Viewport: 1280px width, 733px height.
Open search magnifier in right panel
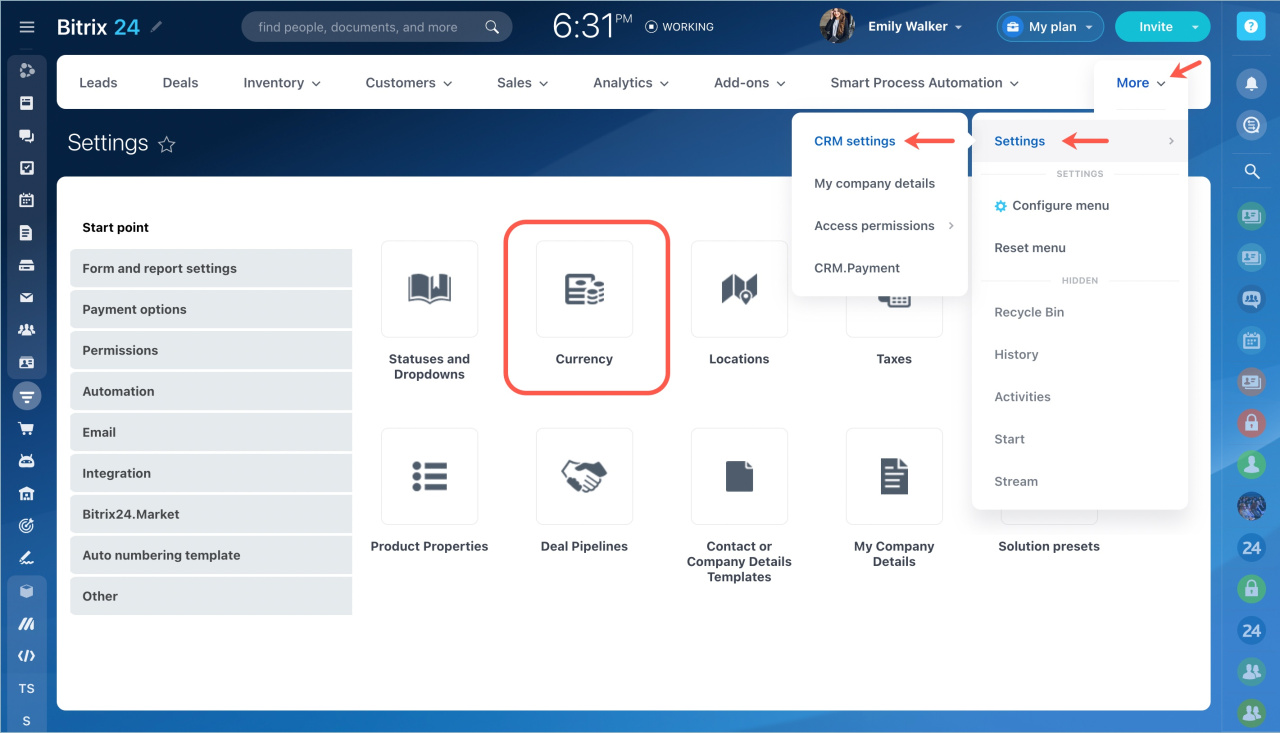point(1251,172)
